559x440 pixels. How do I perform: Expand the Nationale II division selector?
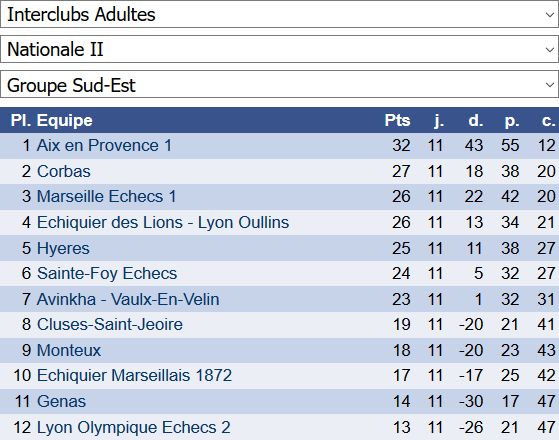tap(279, 49)
